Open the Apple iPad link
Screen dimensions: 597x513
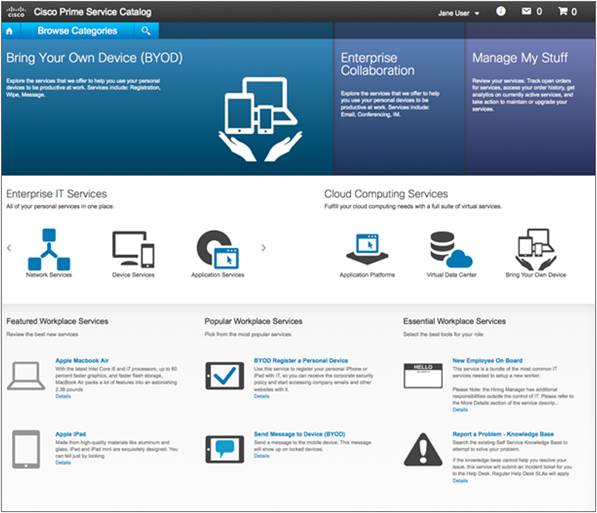[x=70, y=434]
